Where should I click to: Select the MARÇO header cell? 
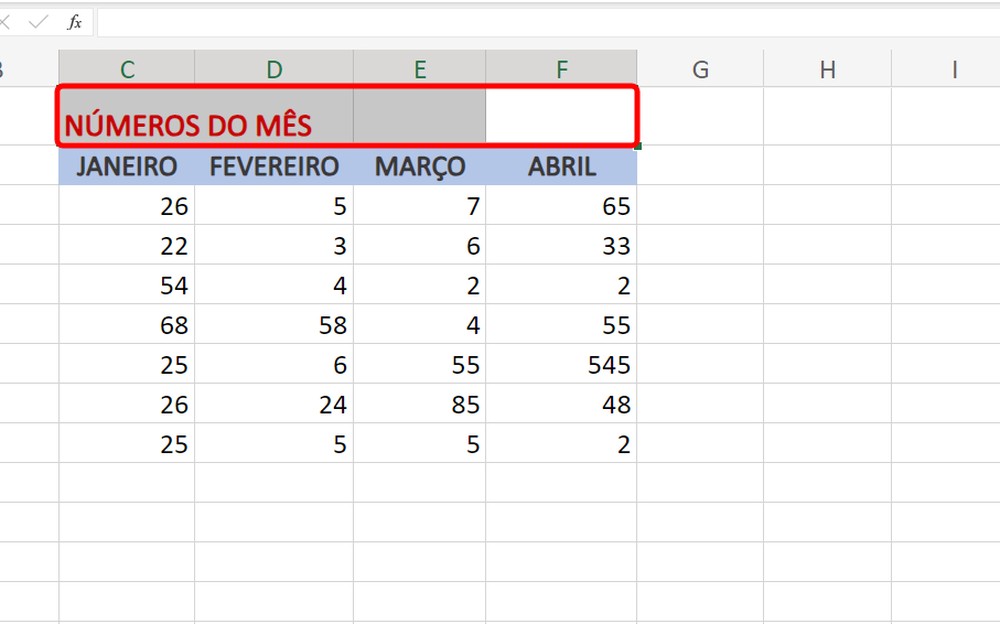420,166
